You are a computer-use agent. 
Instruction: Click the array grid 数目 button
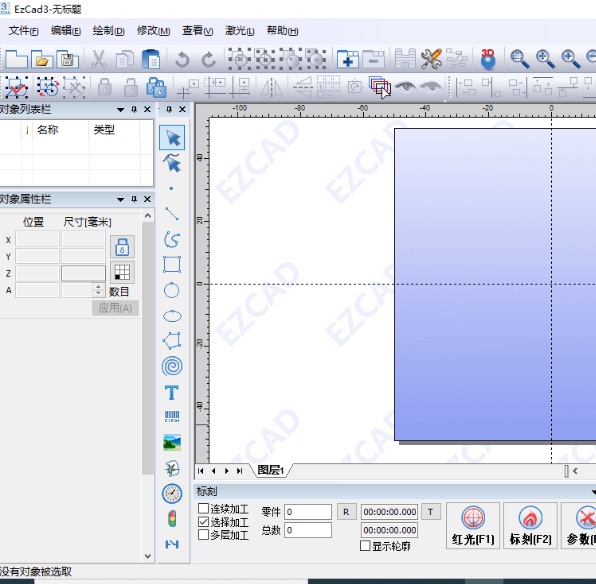[122, 272]
